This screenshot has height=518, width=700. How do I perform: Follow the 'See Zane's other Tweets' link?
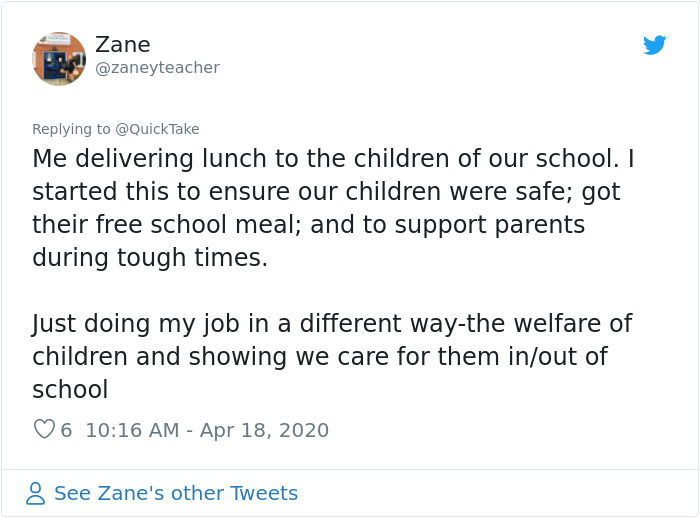[x=176, y=493]
